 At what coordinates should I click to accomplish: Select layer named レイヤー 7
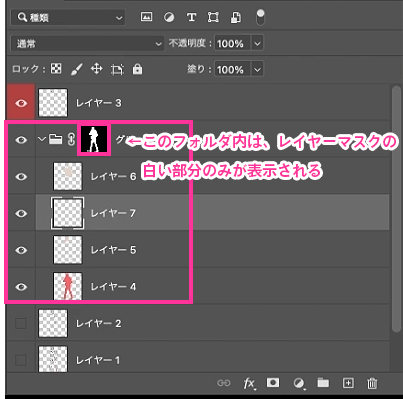click(x=114, y=213)
